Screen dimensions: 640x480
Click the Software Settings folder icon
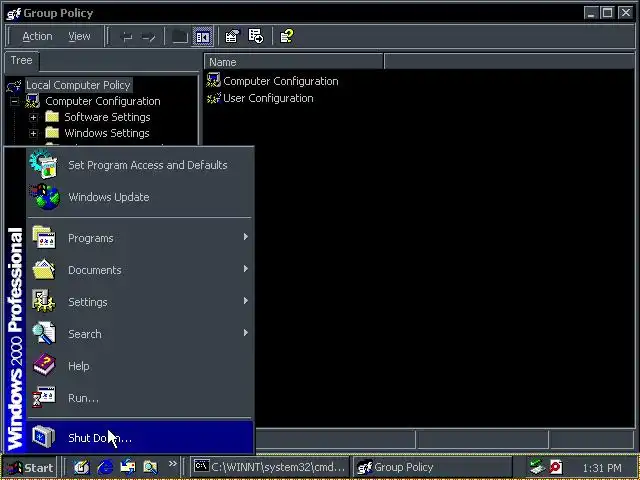(x=52, y=117)
